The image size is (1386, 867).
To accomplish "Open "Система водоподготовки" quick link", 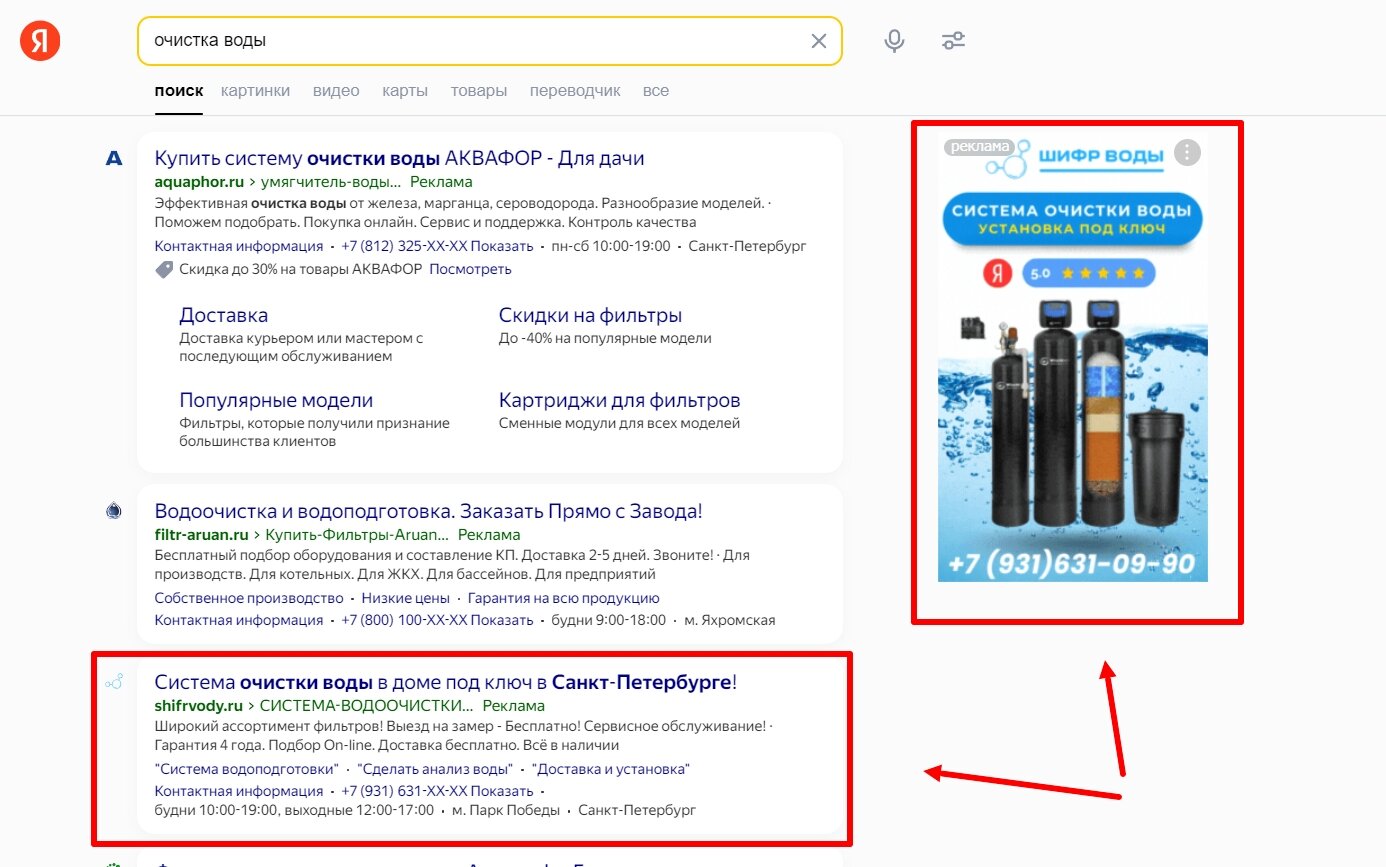I will point(246,769).
